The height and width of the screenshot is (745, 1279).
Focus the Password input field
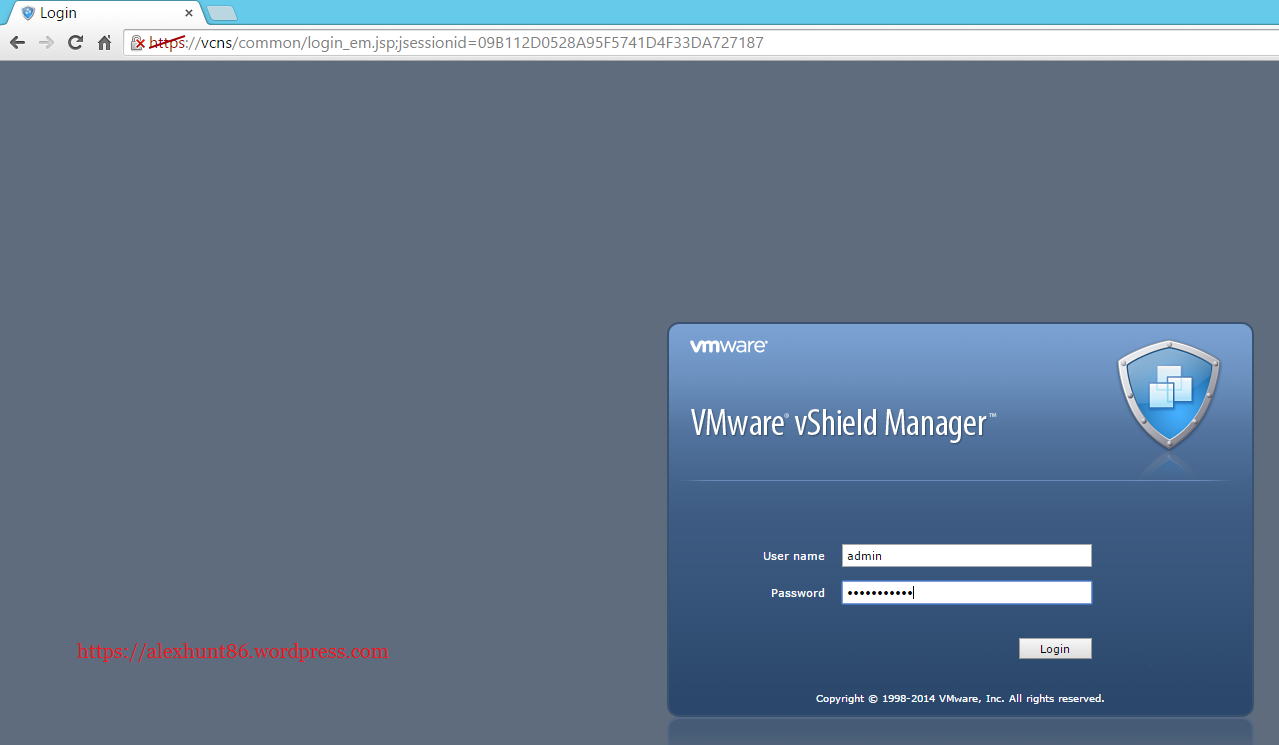(966, 593)
